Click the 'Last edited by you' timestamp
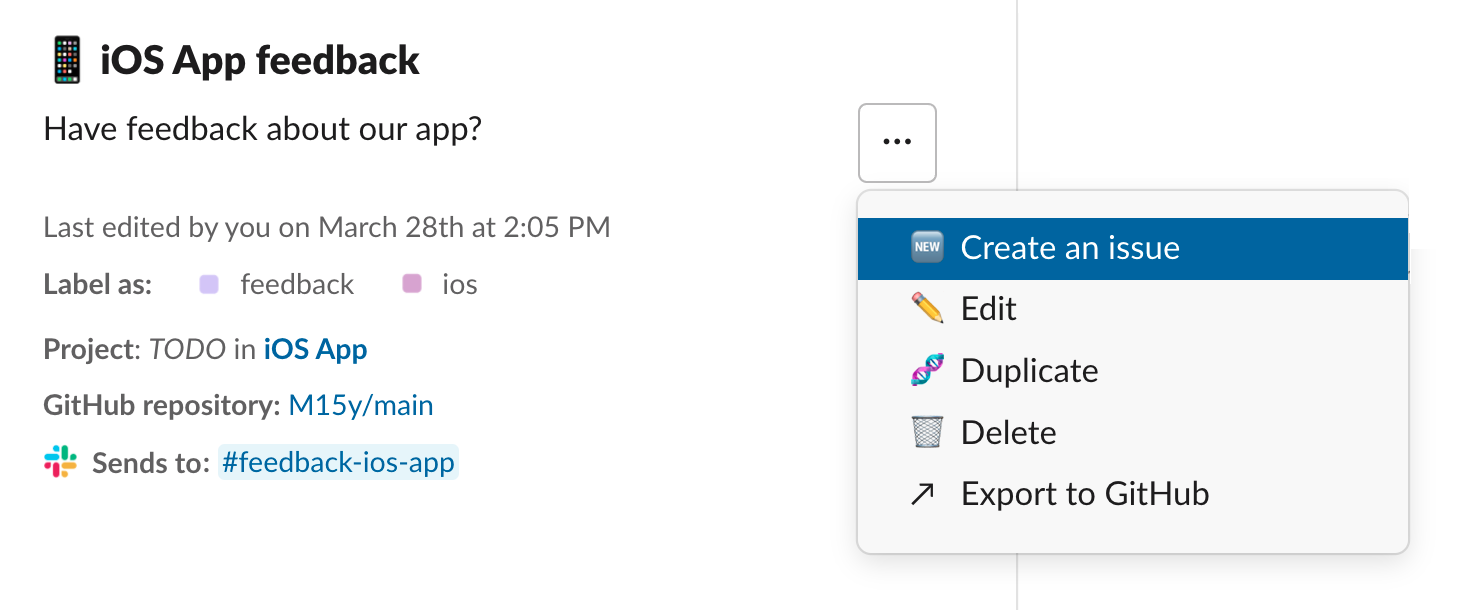This screenshot has height=610, width=1466. 327,228
